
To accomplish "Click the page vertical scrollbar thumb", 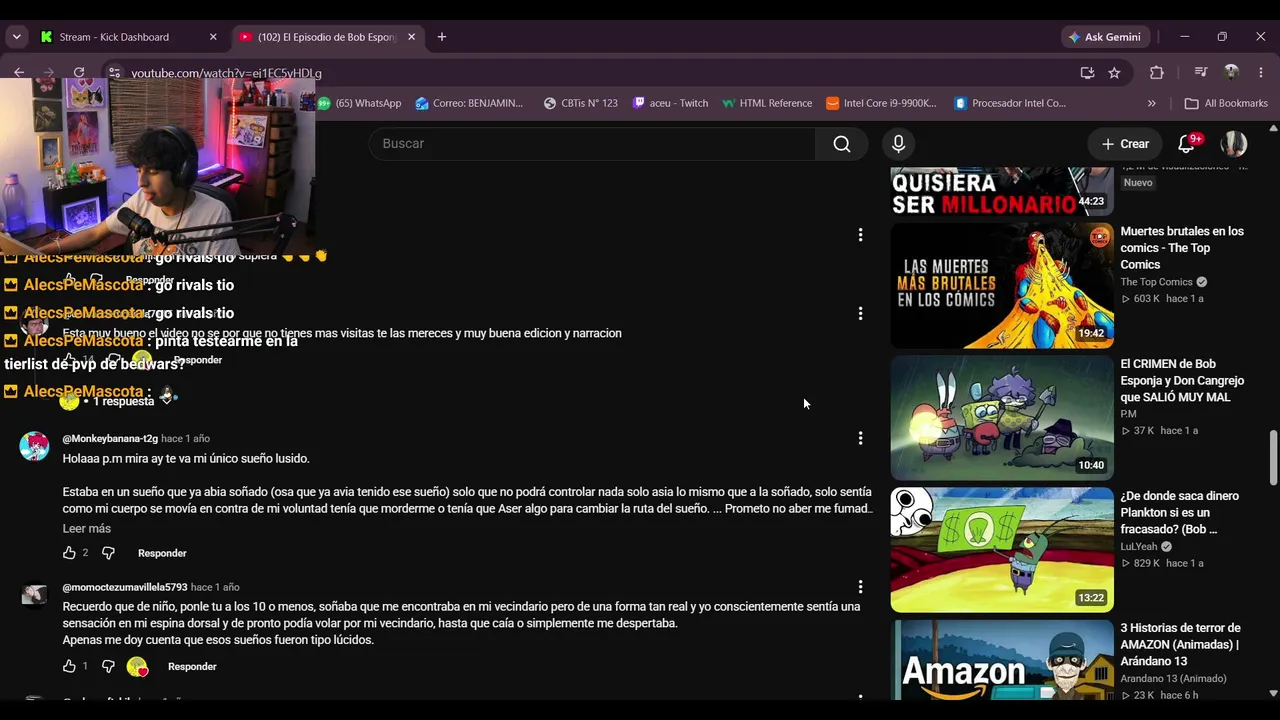I will (x=1273, y=457).
